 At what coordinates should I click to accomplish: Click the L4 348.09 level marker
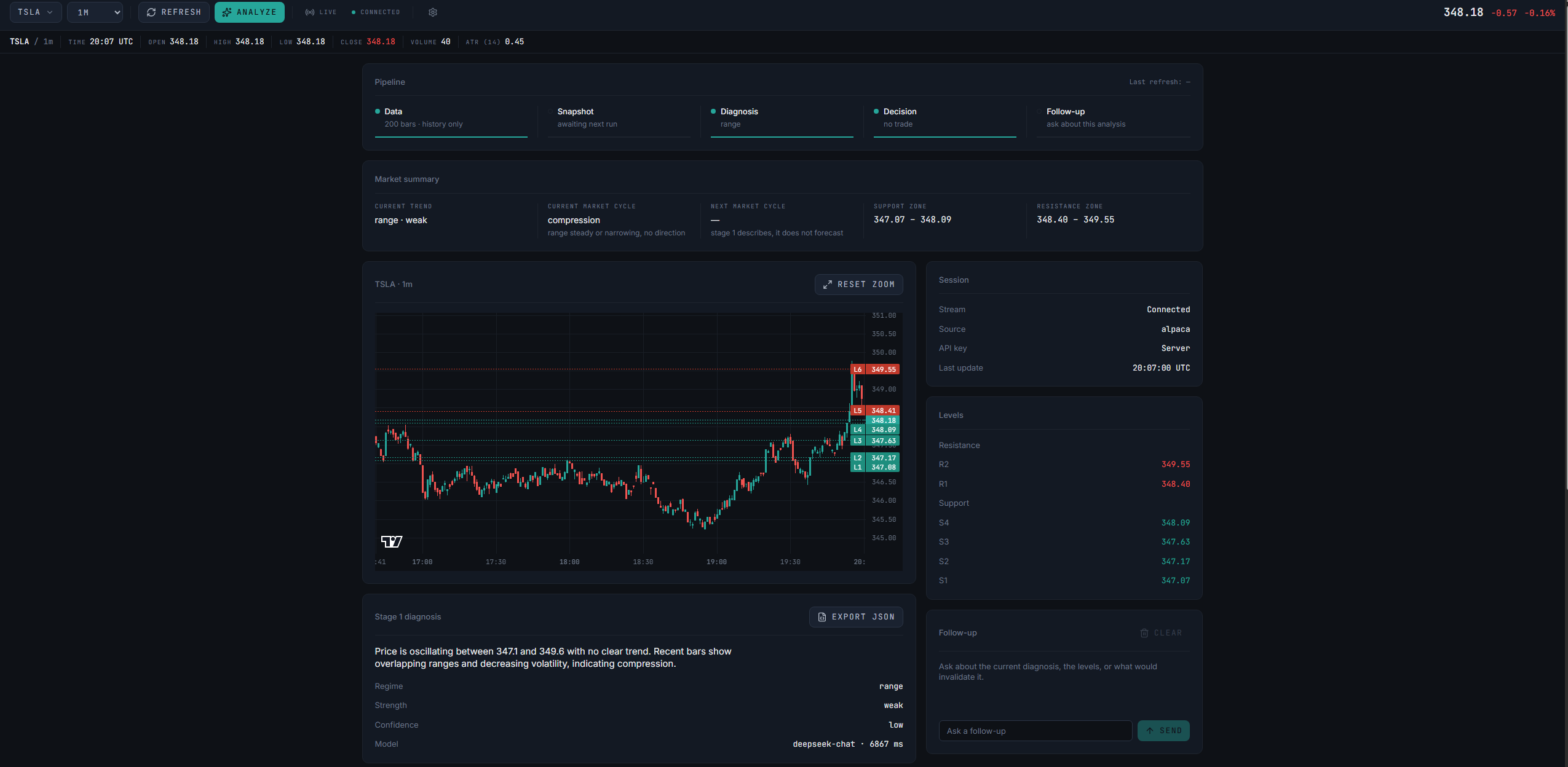(x=875, y=430)
